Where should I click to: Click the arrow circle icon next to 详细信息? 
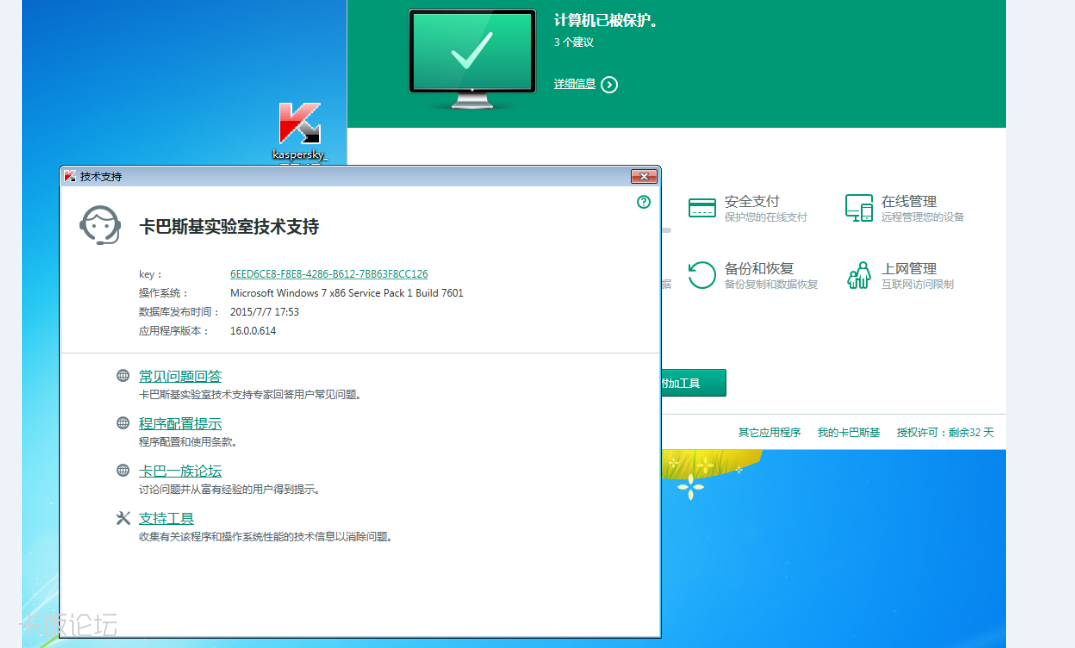[609, 84]
